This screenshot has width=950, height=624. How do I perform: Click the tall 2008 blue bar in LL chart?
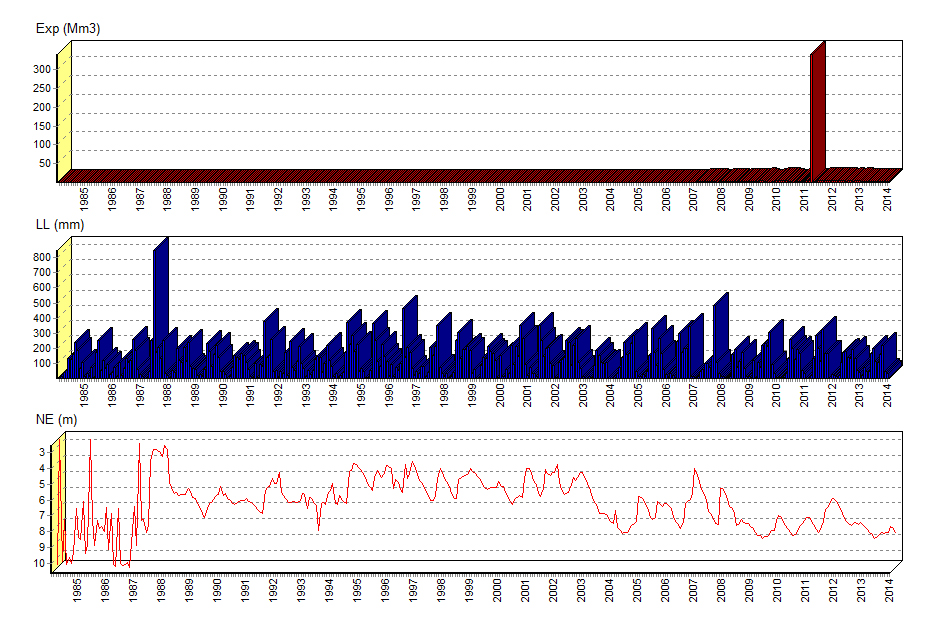[x=720, y=335]
